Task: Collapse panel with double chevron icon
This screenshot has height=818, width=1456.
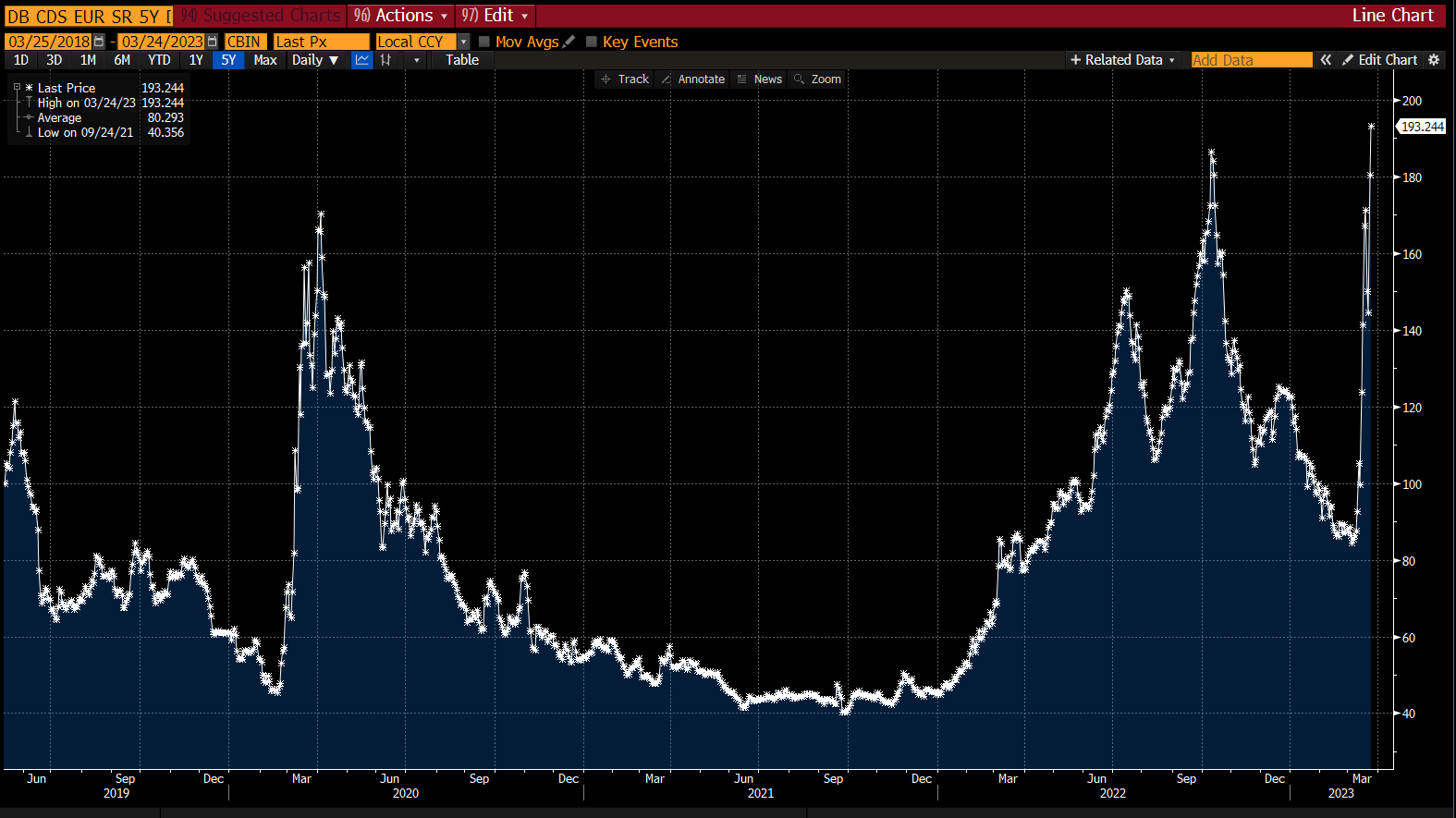Action: (x=1326, y=60)
